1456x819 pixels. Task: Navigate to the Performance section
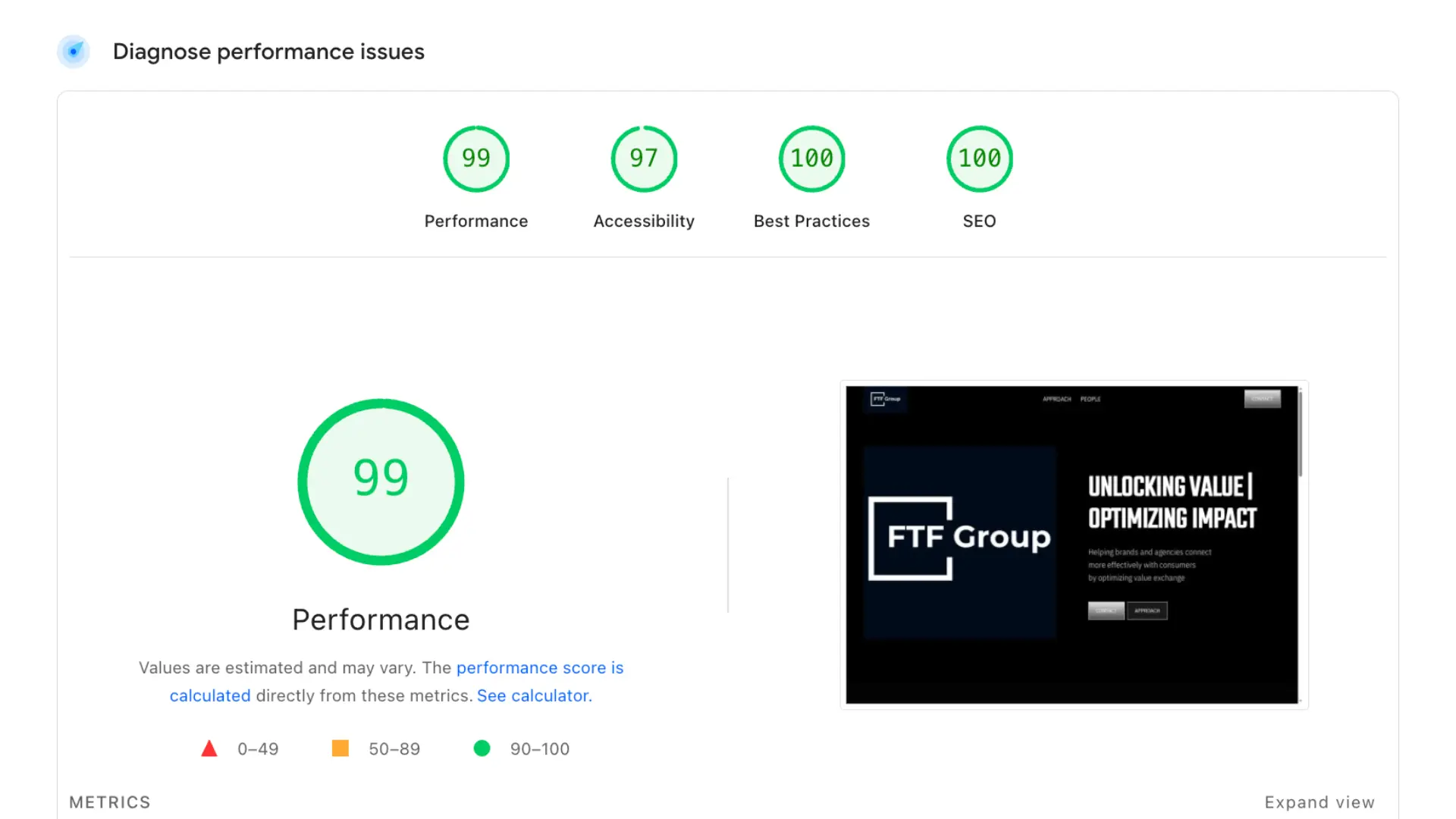point(475,221)
